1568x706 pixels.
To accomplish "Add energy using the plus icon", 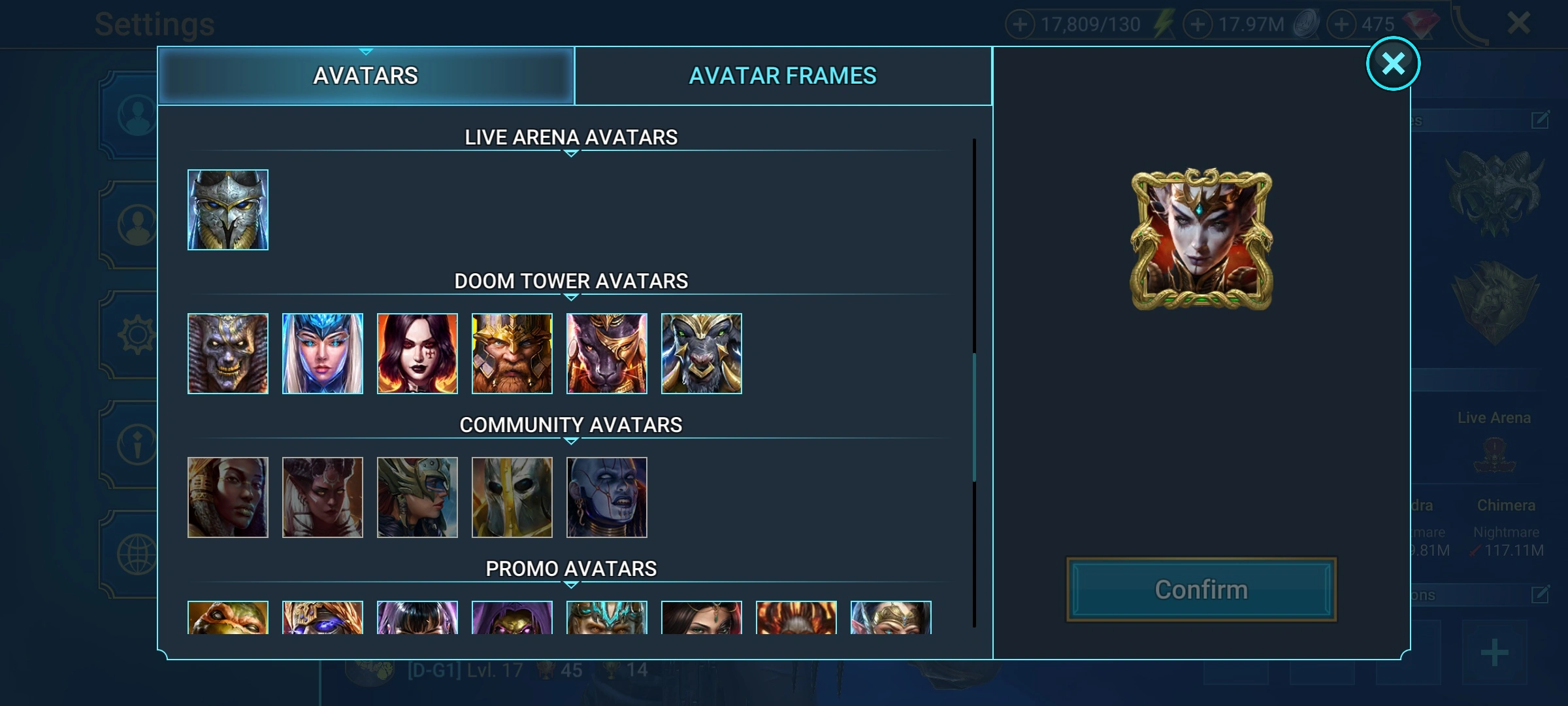I will click(x=1020, y=25).
